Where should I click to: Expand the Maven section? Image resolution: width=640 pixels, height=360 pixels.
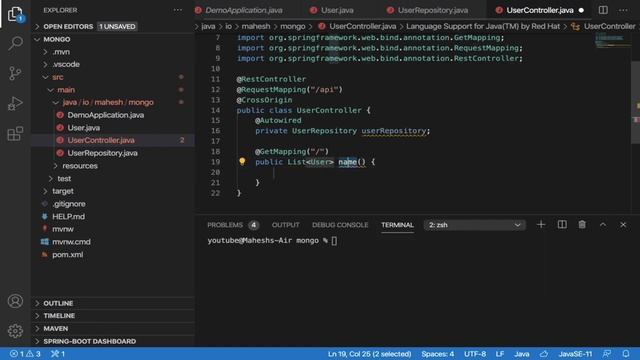[113, 329]
